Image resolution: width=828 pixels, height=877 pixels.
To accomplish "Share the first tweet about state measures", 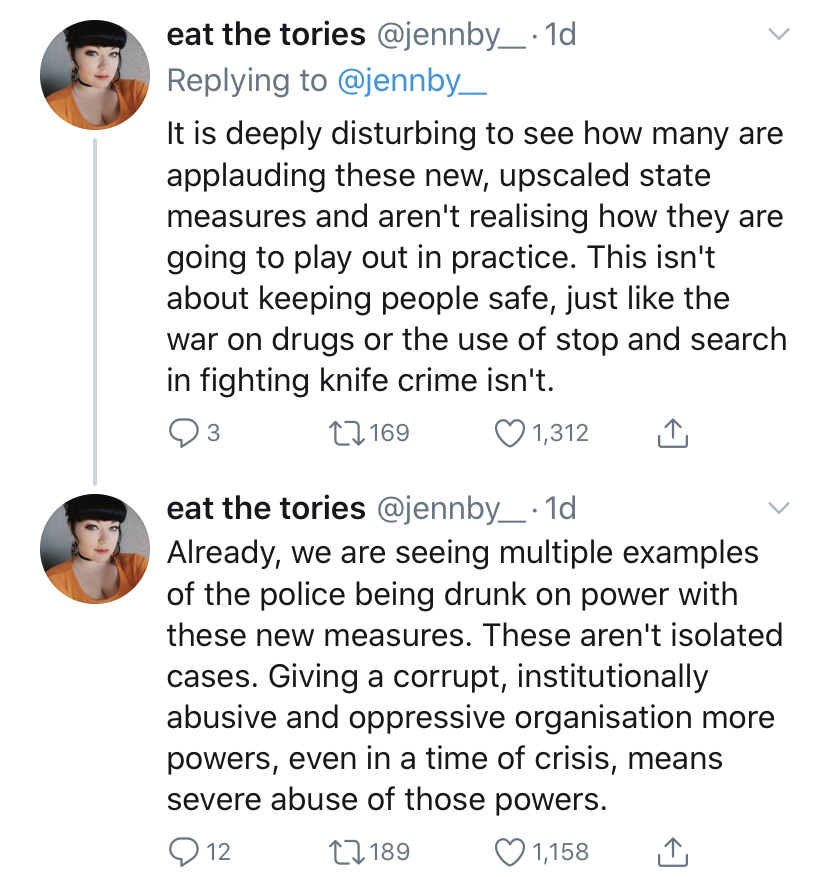I will (672, 433).
